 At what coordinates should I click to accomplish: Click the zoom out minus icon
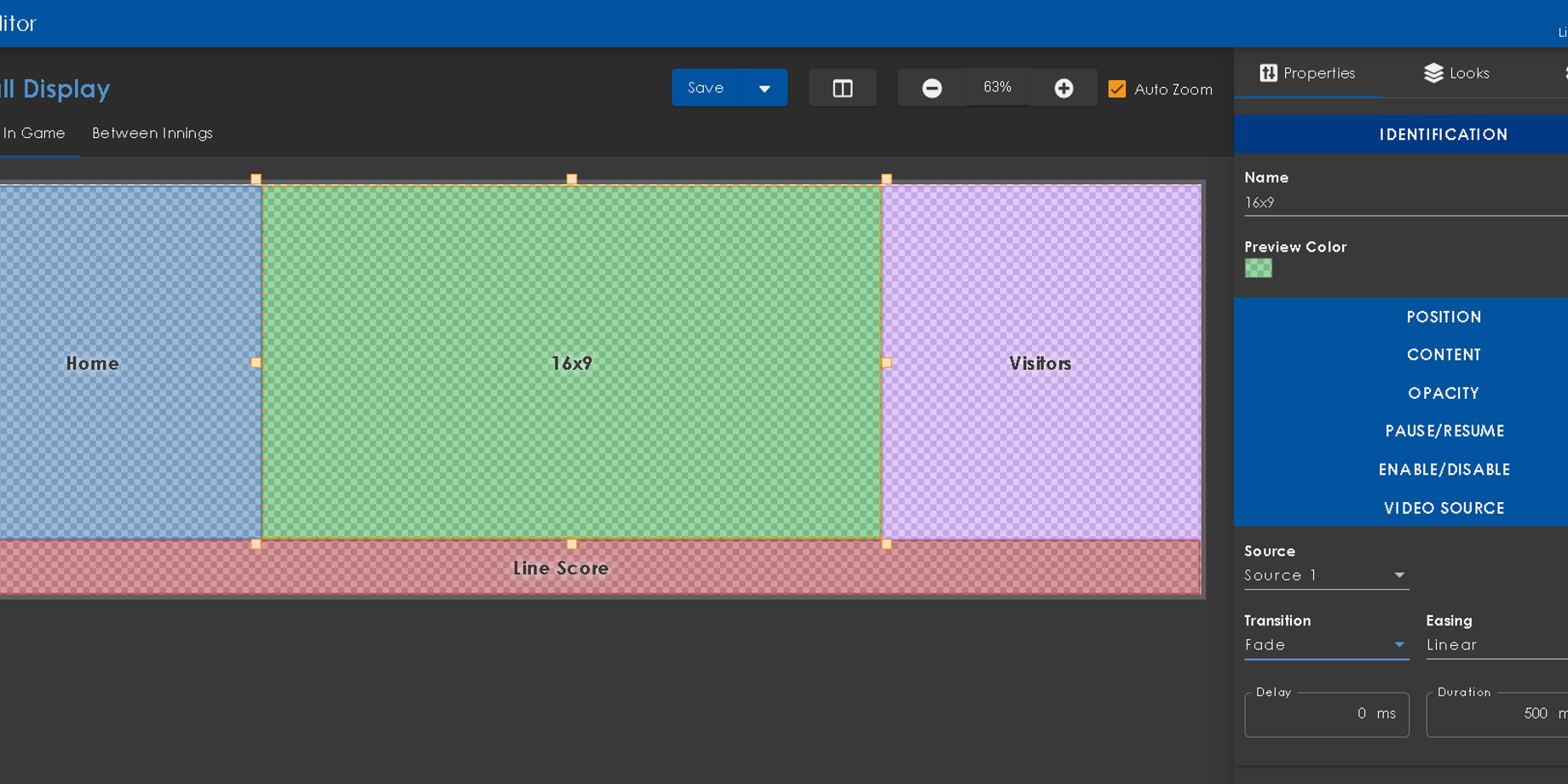click(931, 89)
